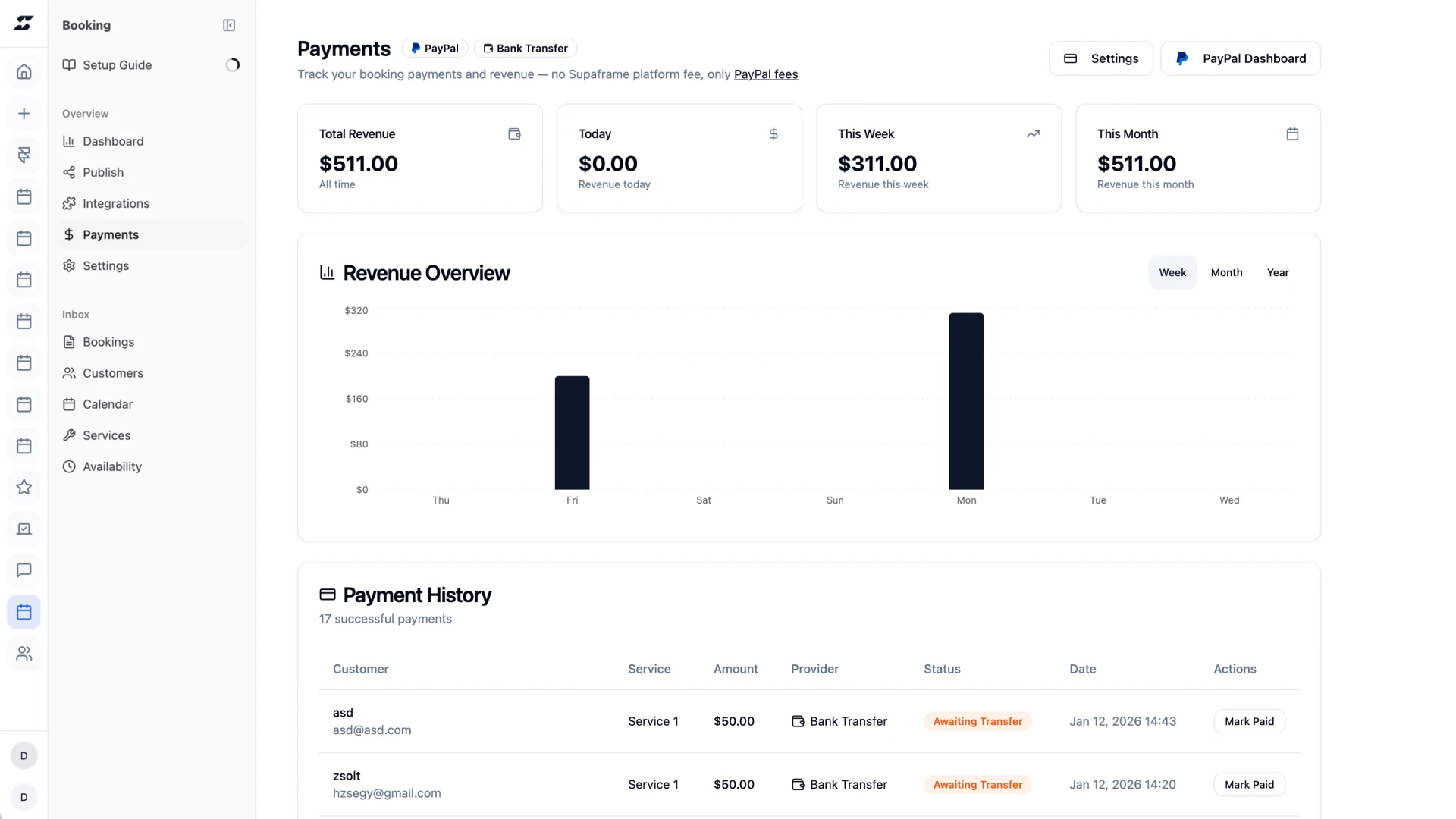Collapse the Booking sidebar panel icon
This screenshot has width=1456, height=819.
[229, 25]
